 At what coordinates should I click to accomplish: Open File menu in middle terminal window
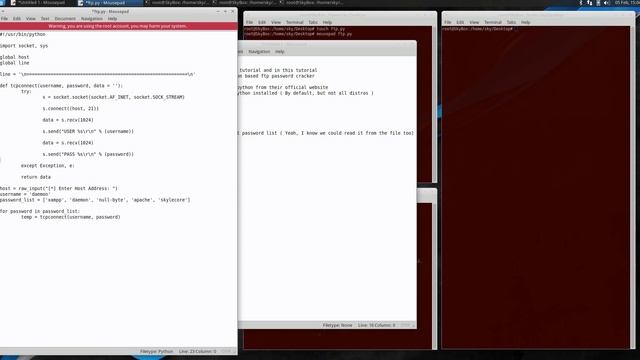pos(249,22)
